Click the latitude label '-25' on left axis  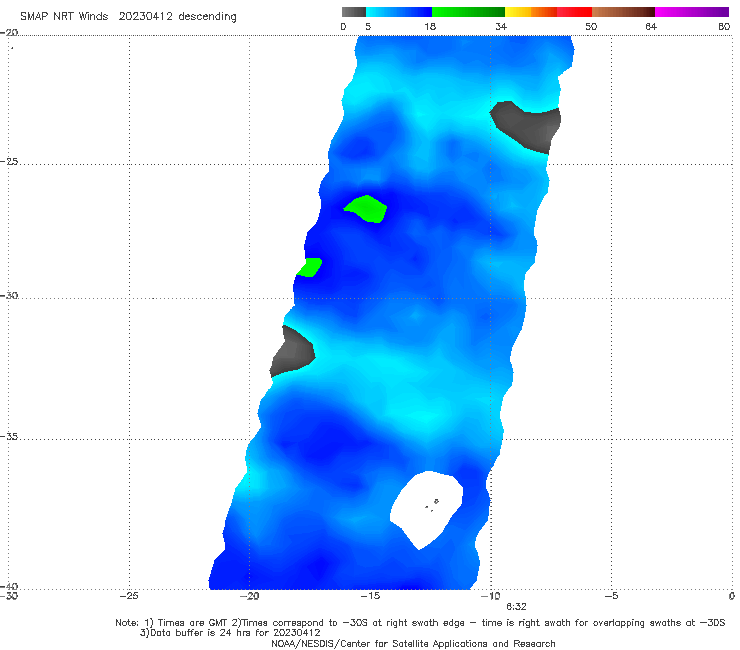pos(9,161)
